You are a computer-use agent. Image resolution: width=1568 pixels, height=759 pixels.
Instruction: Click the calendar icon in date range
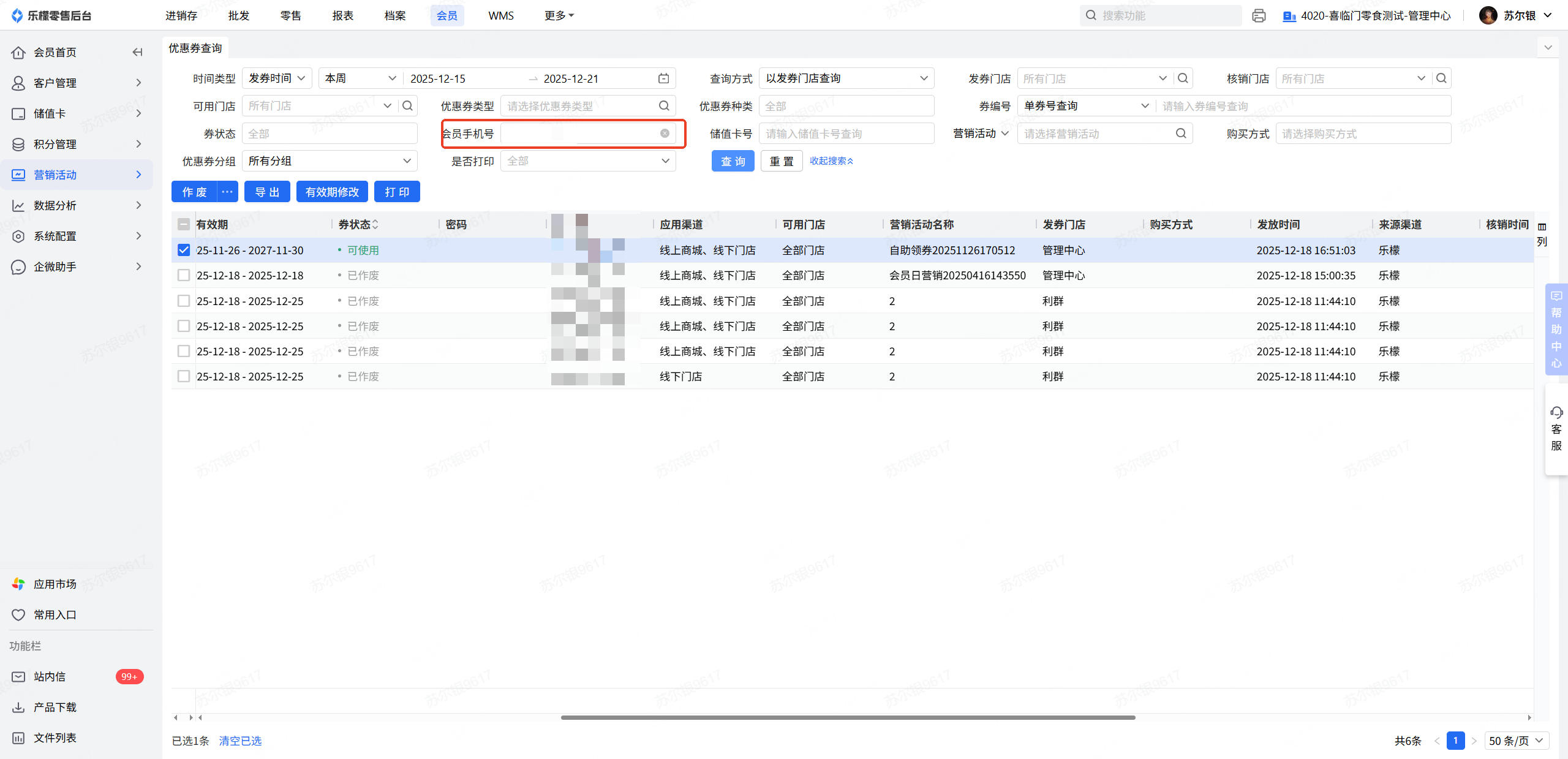pyautogui.click(x=663, y=78)
